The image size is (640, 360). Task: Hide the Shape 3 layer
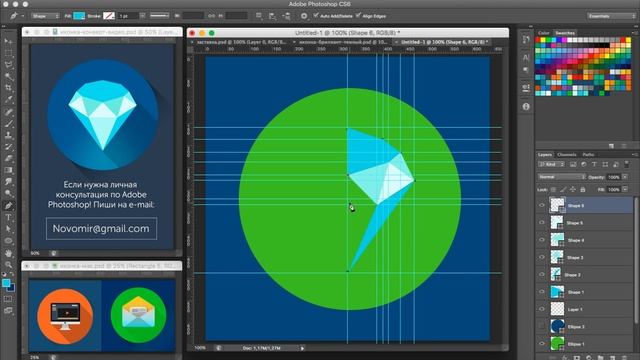click(x=542, y=257)
